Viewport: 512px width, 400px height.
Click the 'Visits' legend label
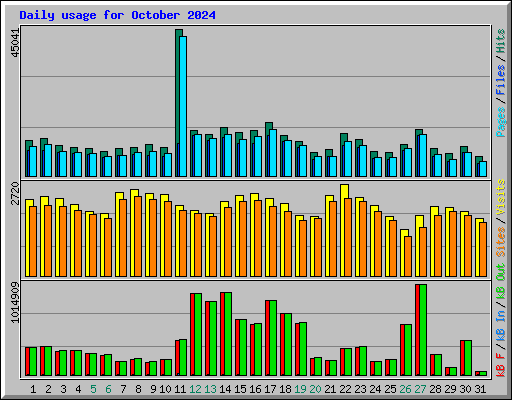tap(501, 197)
